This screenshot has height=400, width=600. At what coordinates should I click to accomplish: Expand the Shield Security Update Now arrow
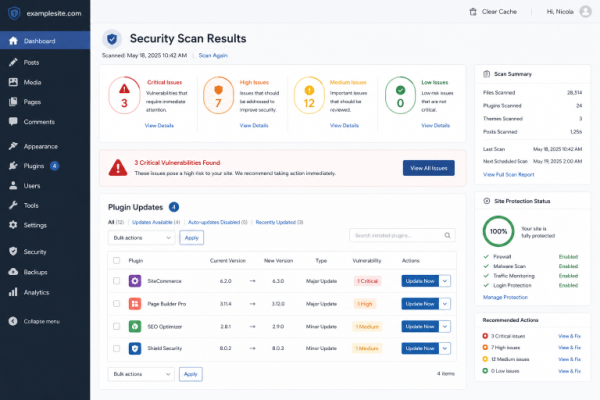(445, 348)
